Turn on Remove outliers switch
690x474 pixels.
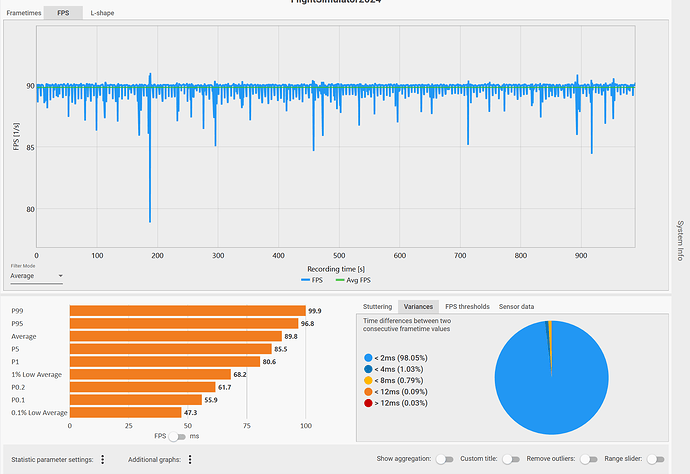588,459
